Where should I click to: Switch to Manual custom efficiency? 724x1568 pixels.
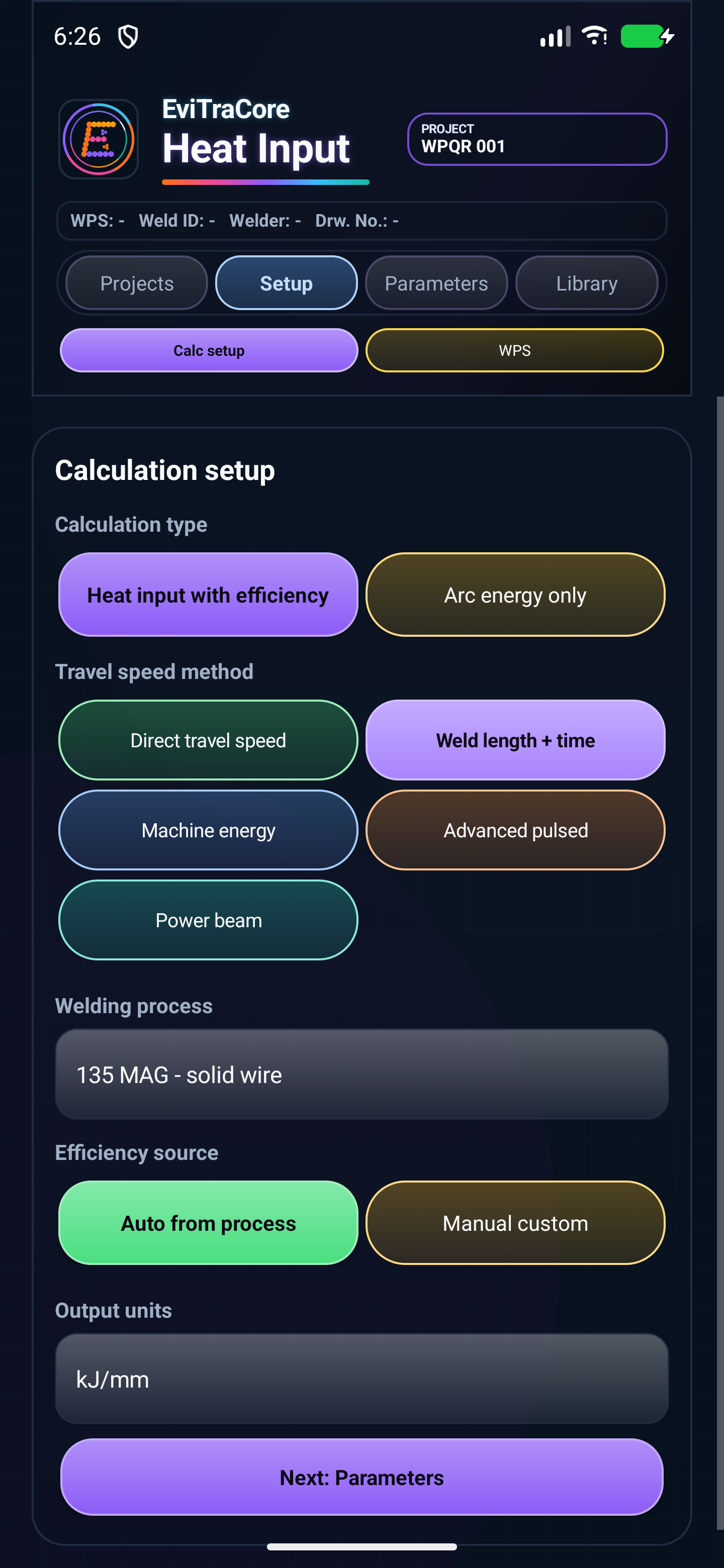click(x=515, y=1223)
